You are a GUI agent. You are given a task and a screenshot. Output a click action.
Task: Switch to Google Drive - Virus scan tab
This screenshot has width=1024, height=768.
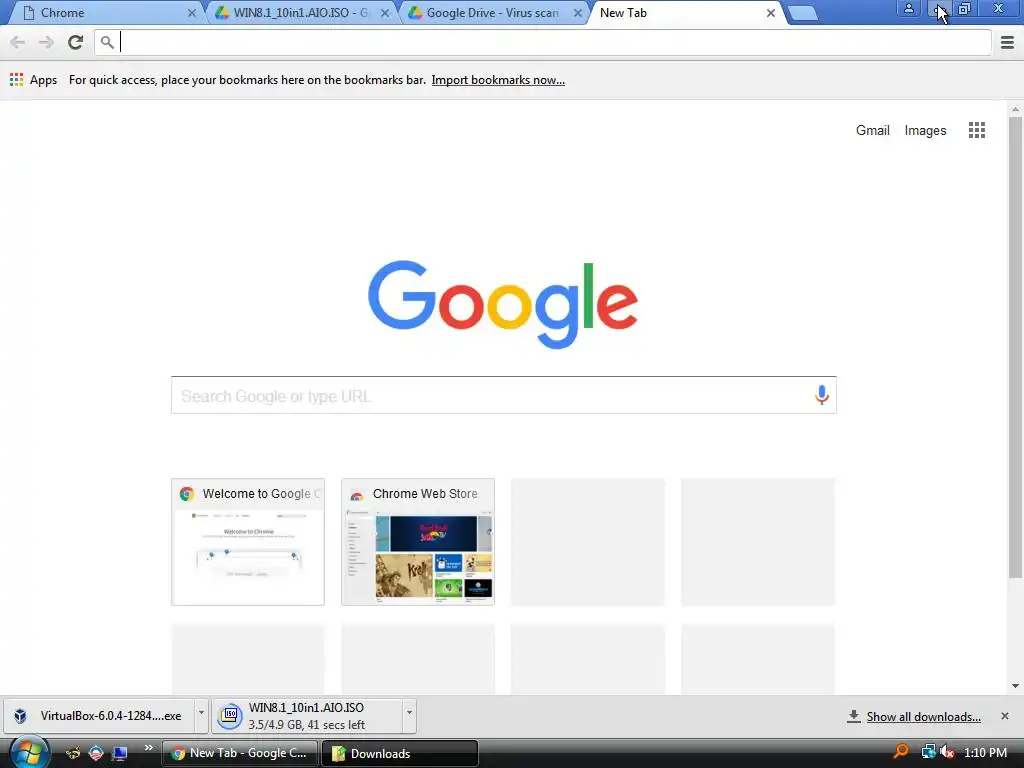(493, 13)
